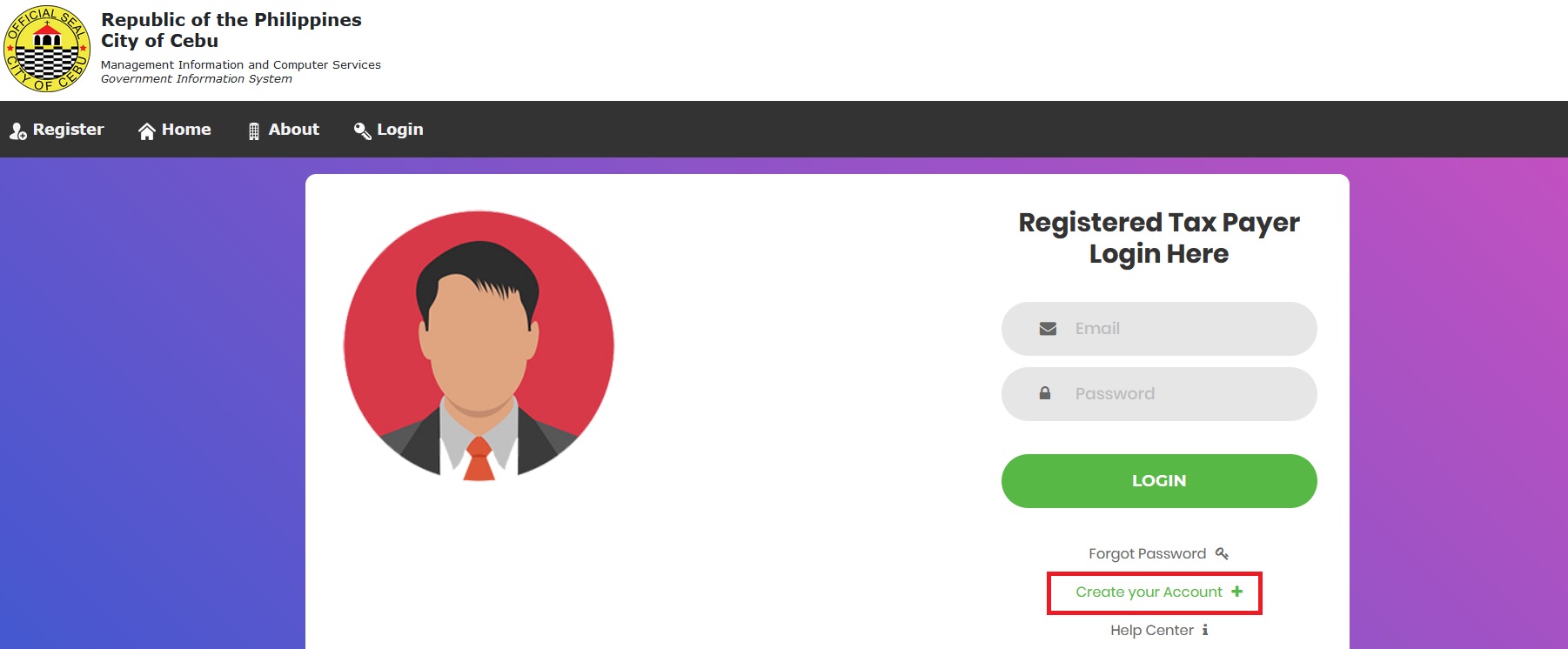
Task: Open the About menu item
Action: [x=293, y=130]
